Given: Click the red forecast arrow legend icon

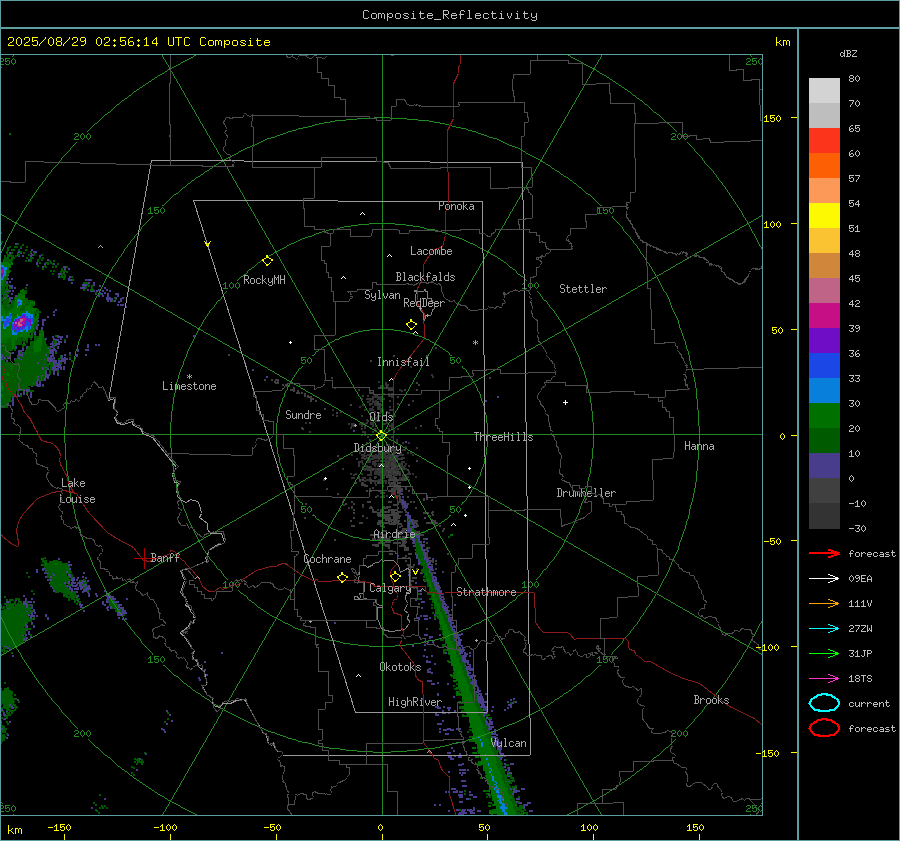Looking at the screenshot, I should tap(824, 553).
